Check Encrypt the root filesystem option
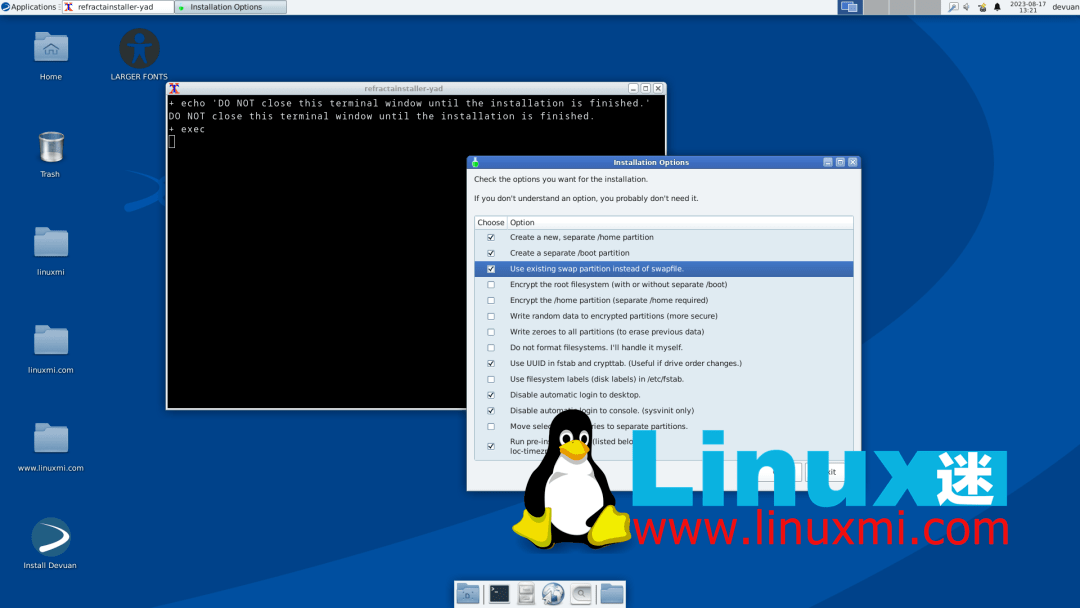The height and width of the screenshot is (608, 1080). point(491,285)
